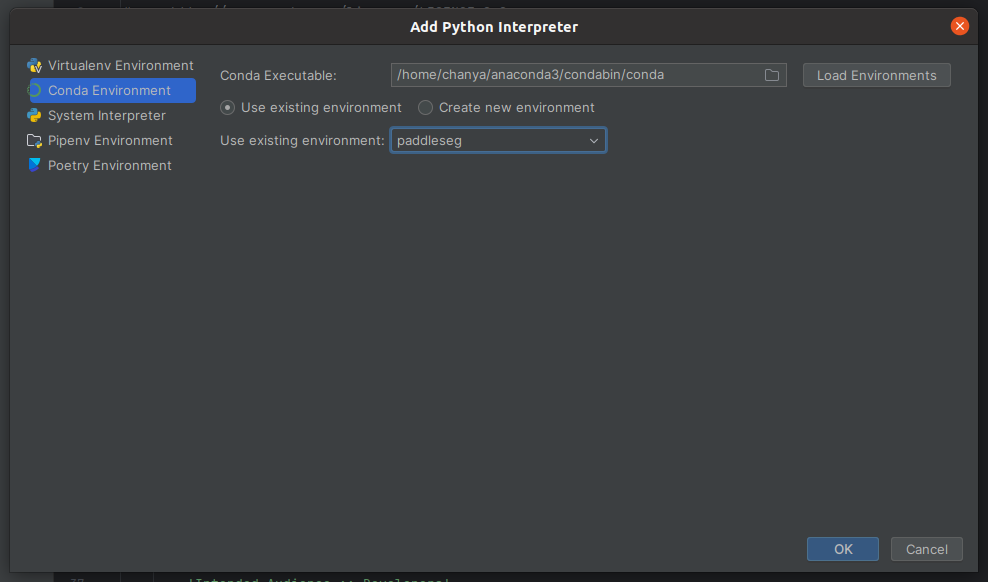Click the Add Python Interpreter title
Image resolution: width=988 pixels, height=582 pixels.
point(494,27)
